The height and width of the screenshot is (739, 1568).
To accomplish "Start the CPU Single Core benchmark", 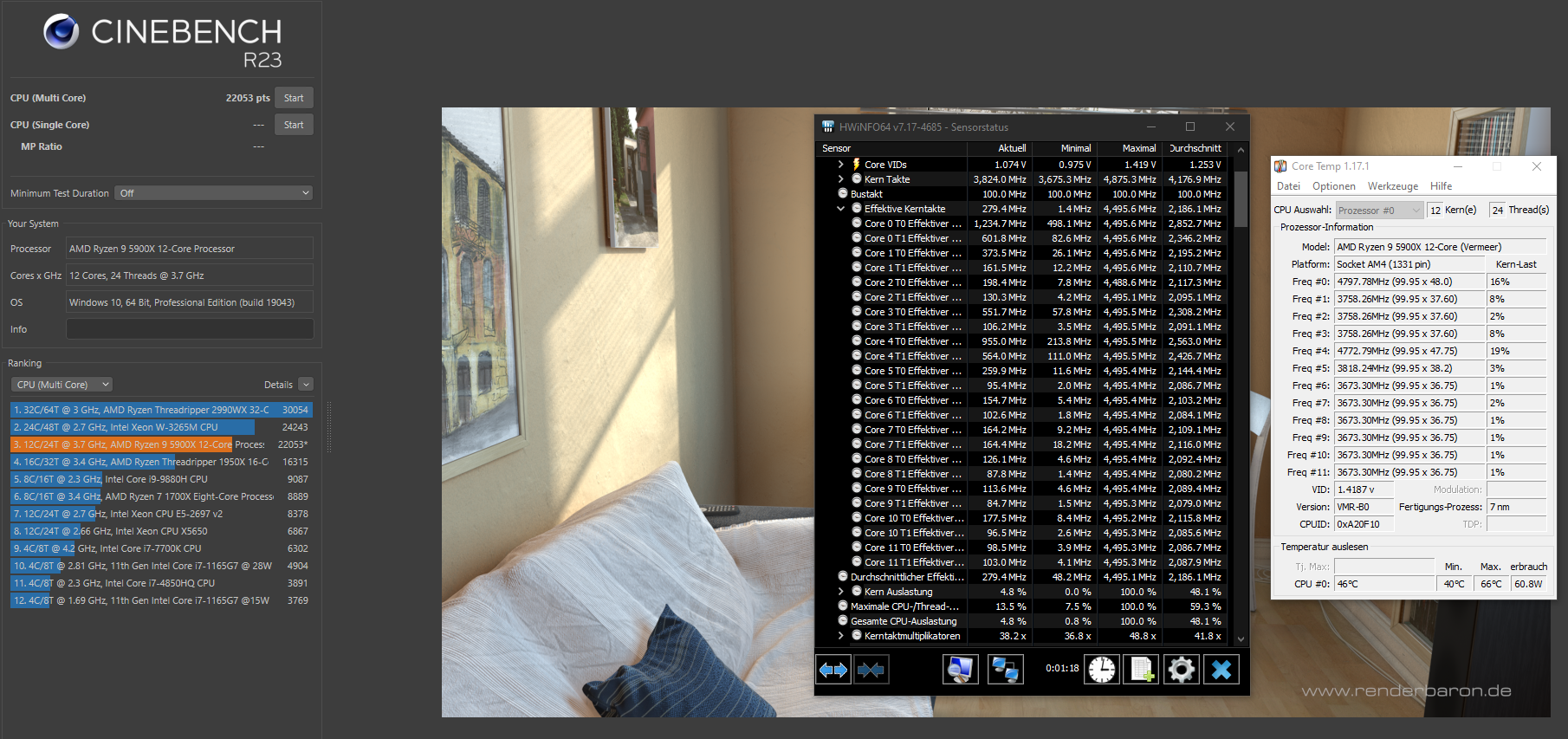I will (294, 125).
